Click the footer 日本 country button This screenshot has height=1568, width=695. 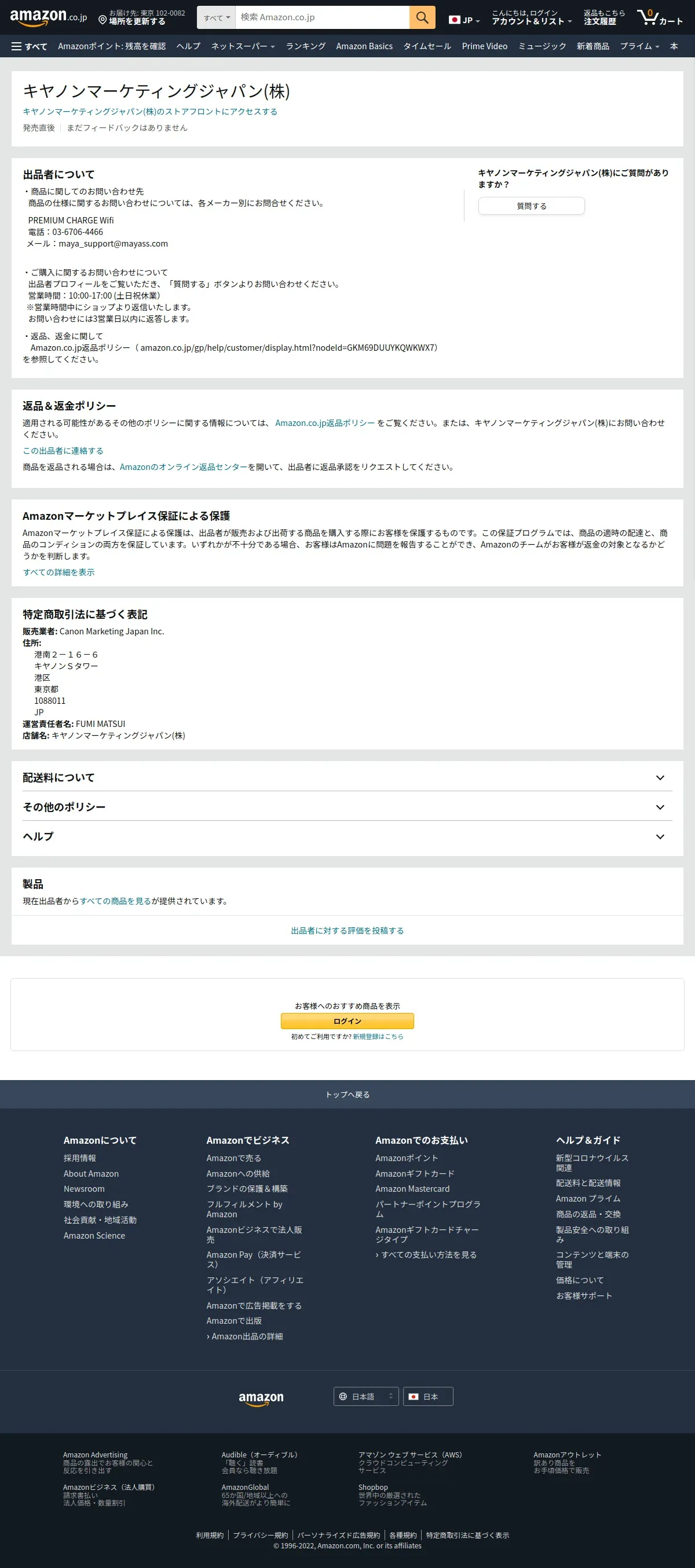click(x=428, y=1396)
